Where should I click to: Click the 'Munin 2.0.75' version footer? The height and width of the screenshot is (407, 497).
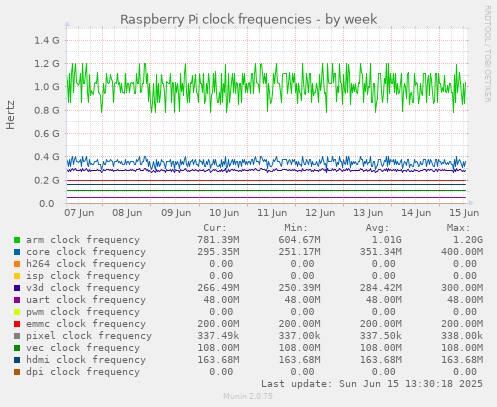point(248,396)
